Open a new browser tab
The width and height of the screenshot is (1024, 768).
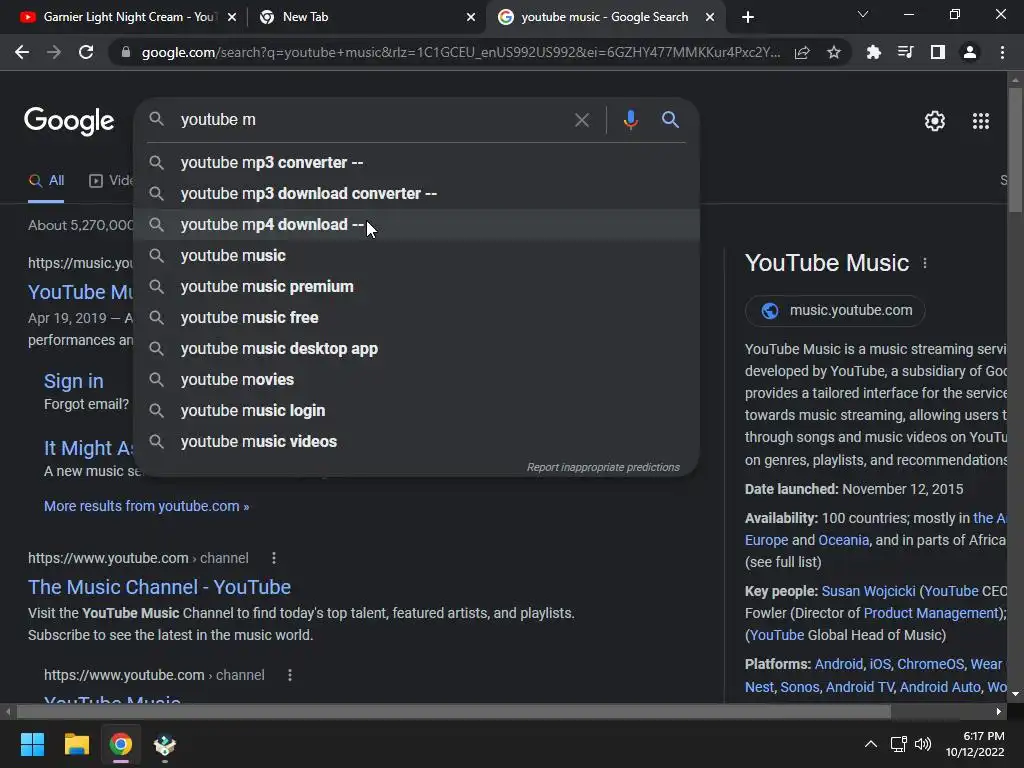coord(748,17)
